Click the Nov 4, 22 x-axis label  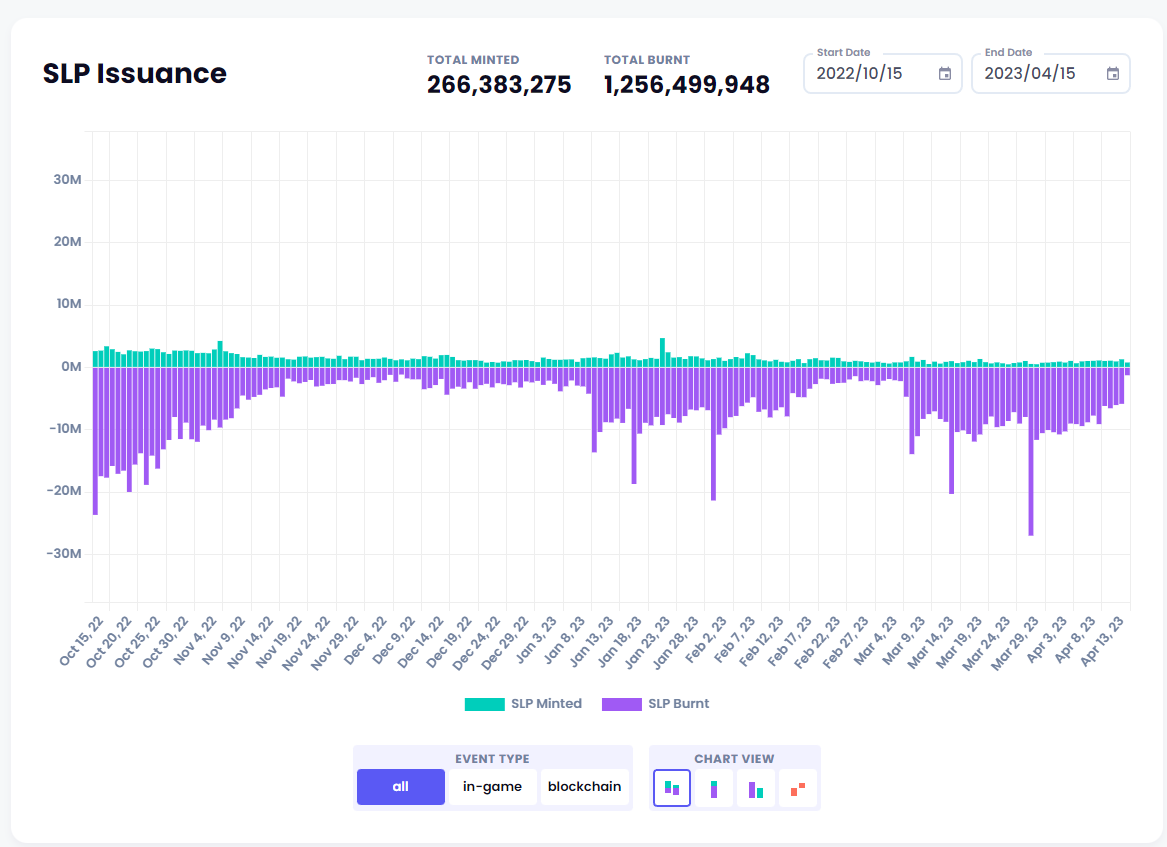point(195,640)
